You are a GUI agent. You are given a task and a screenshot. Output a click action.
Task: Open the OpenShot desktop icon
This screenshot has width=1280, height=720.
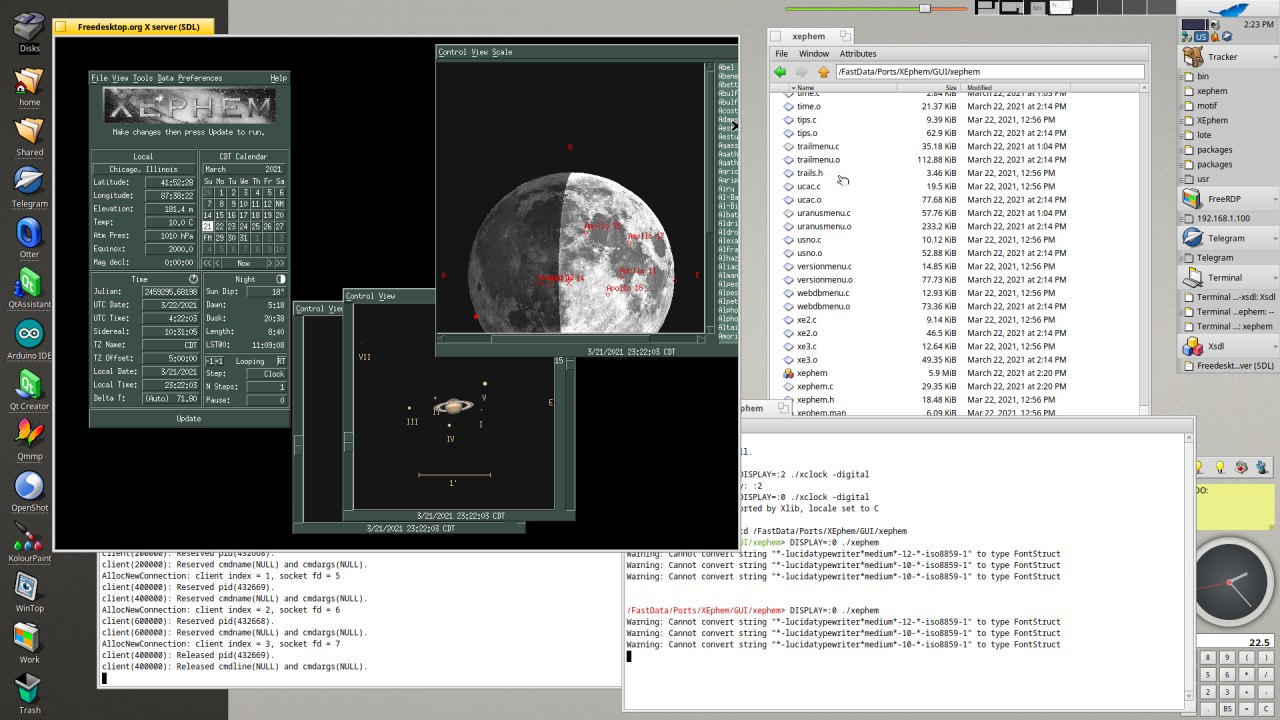pyautogui.click(x=29, y=492)
